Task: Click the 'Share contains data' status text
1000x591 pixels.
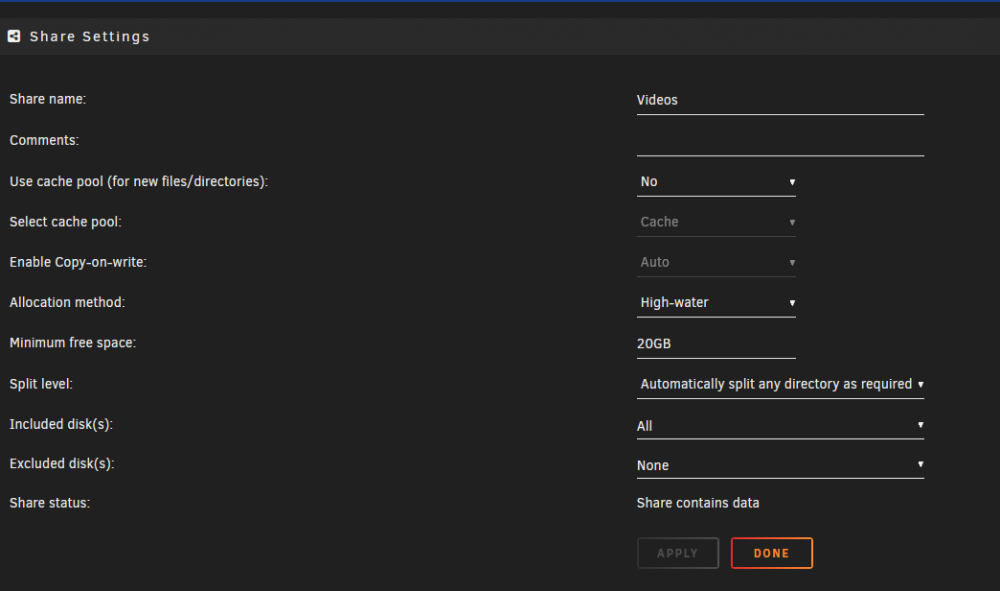Action: pos(698,503)
